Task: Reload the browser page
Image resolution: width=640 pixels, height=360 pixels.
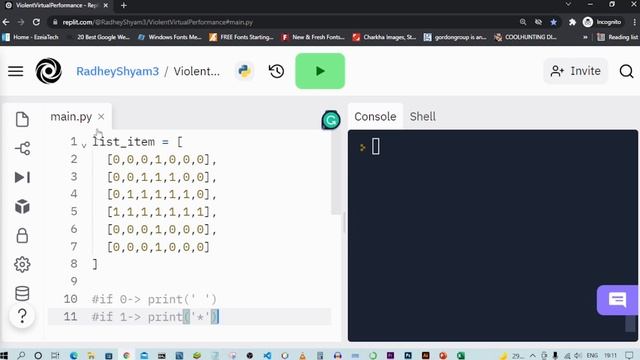Action: (36, 22)
